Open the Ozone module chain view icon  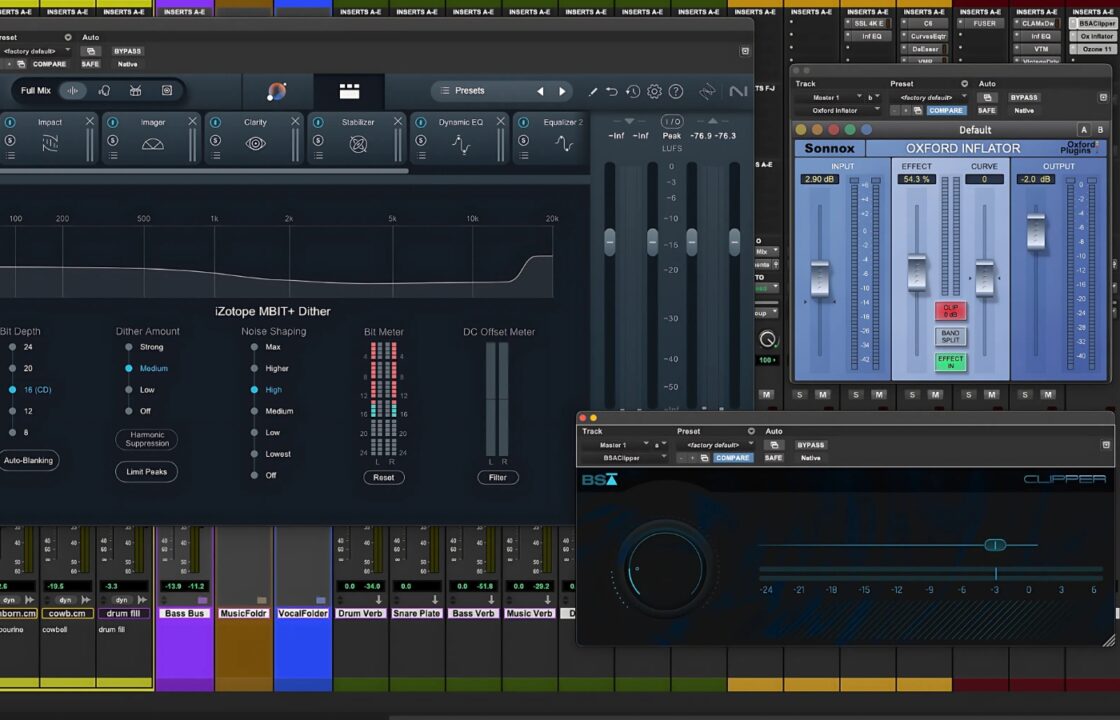point(349,91)
